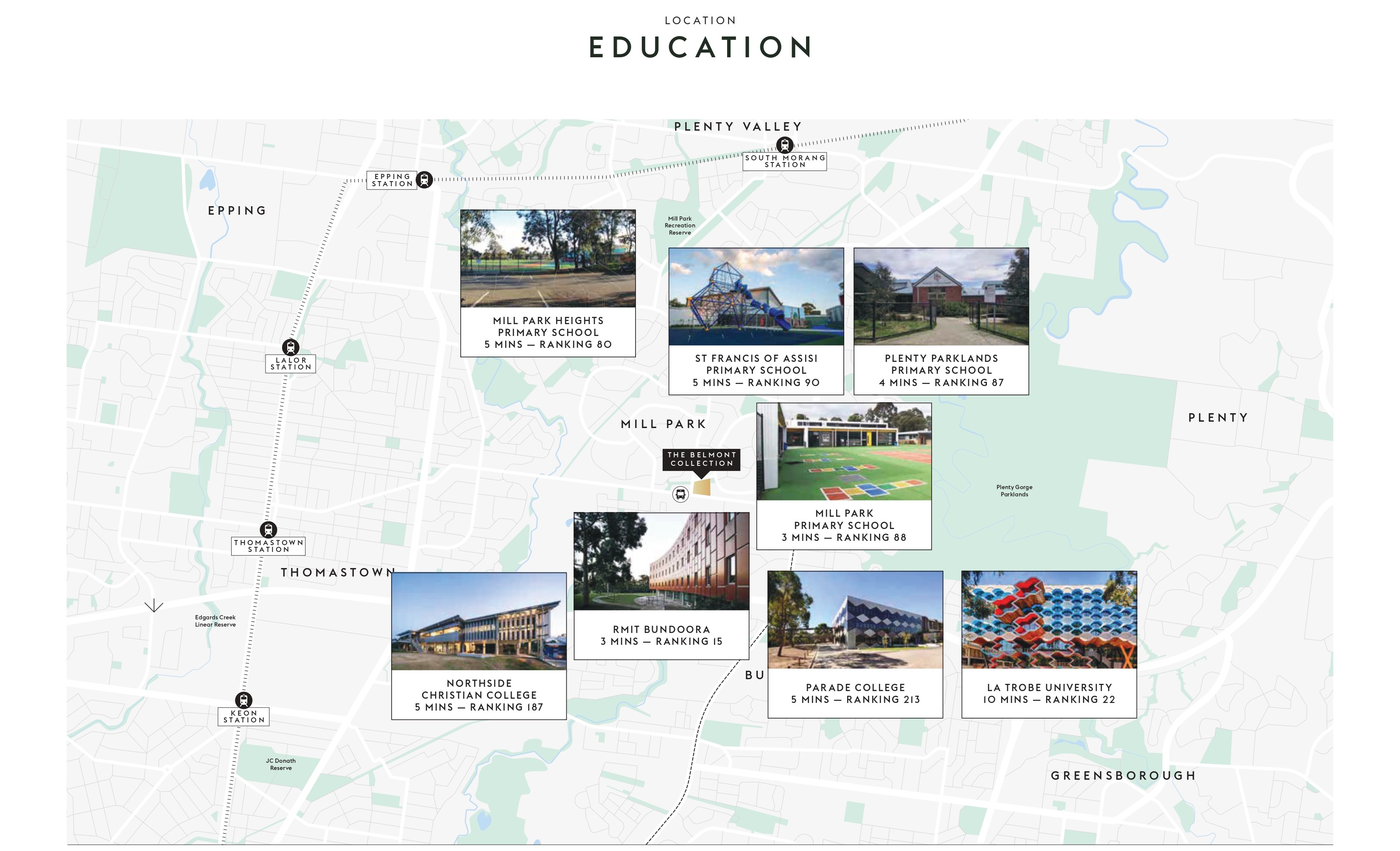The image size is (1400, 851).
Task: Click the 'RMIT Bundoora' caption
Action: (661, 630)
